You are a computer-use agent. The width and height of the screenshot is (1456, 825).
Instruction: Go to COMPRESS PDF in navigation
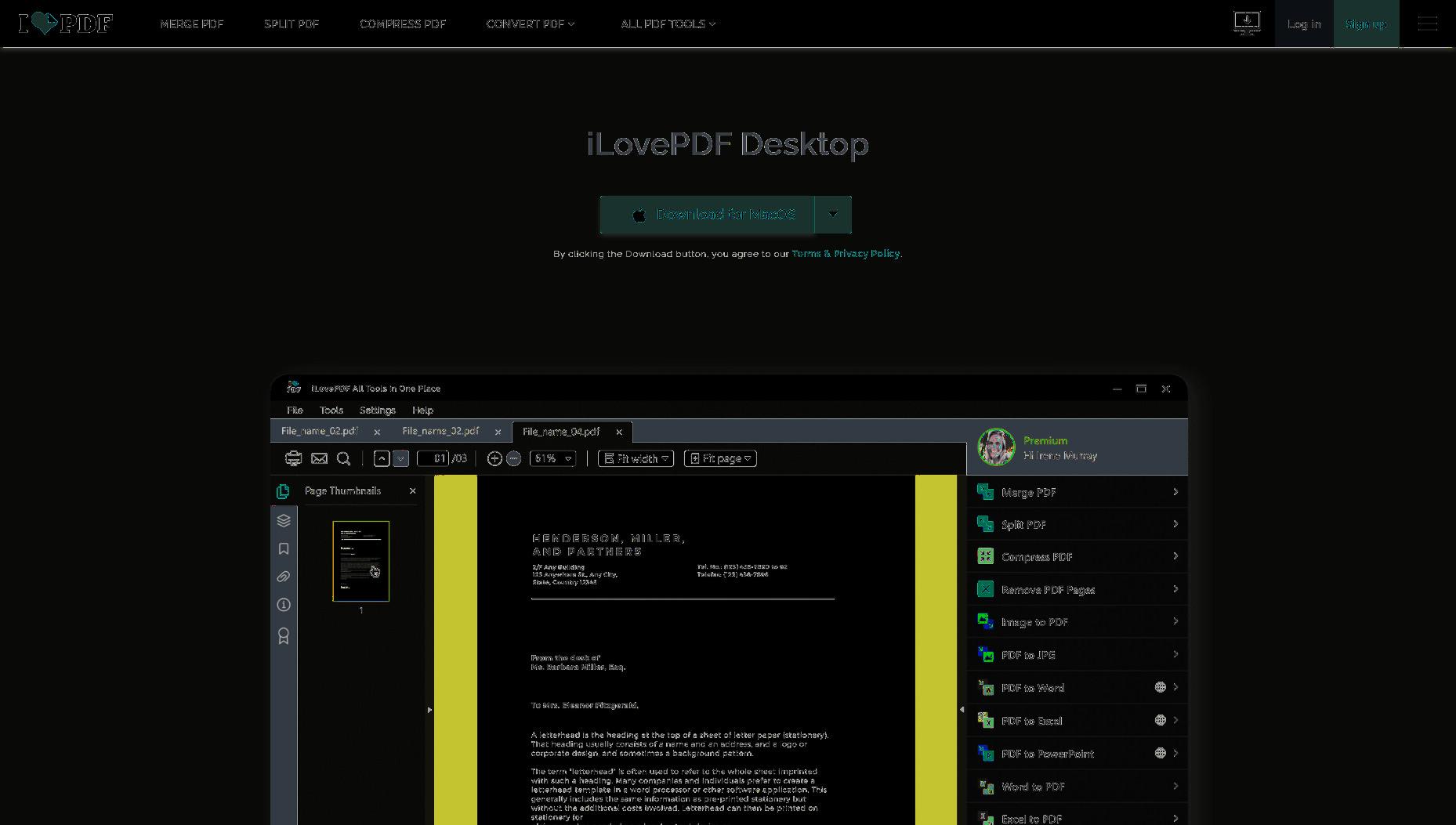click(403, 24)
